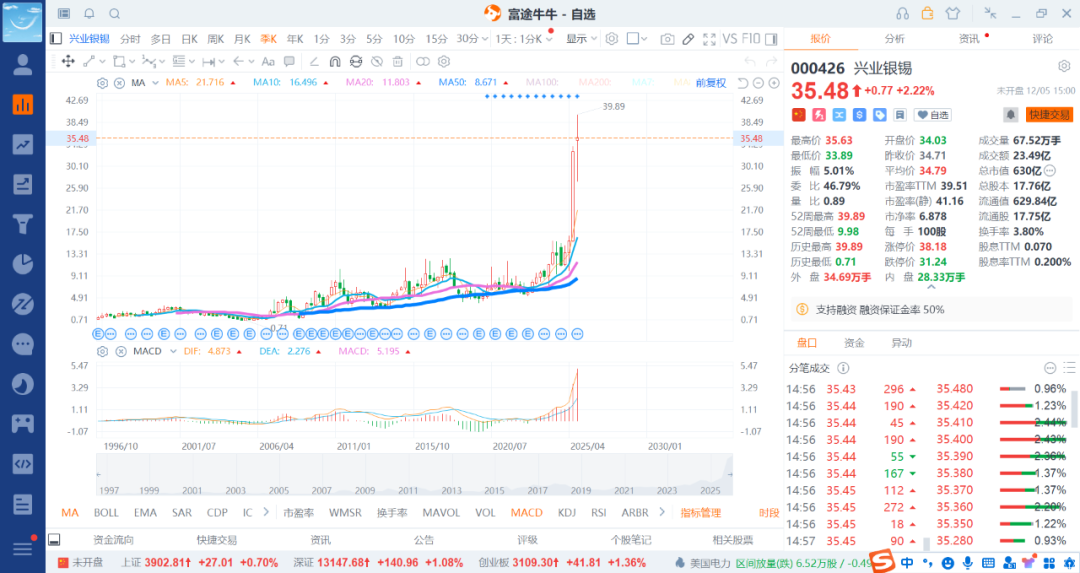Switch chart to fullscreen expand icon

pos(709,39)
